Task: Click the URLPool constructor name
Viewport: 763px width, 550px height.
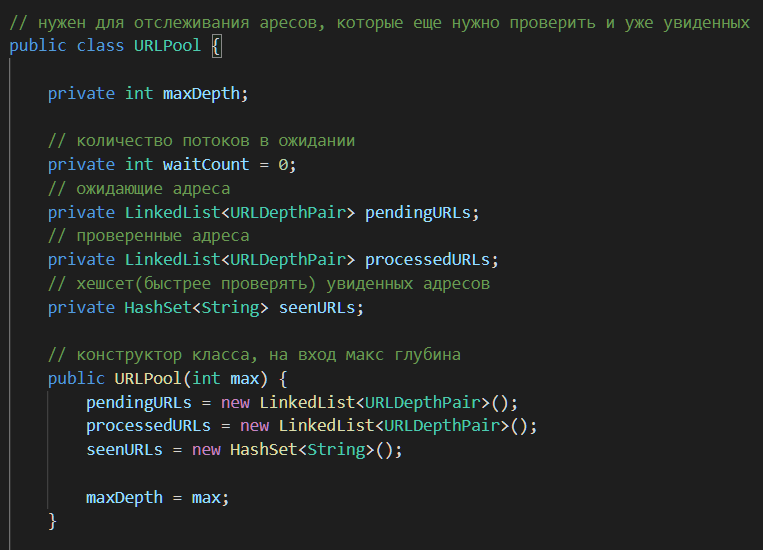Action: [x=147, y=379]
